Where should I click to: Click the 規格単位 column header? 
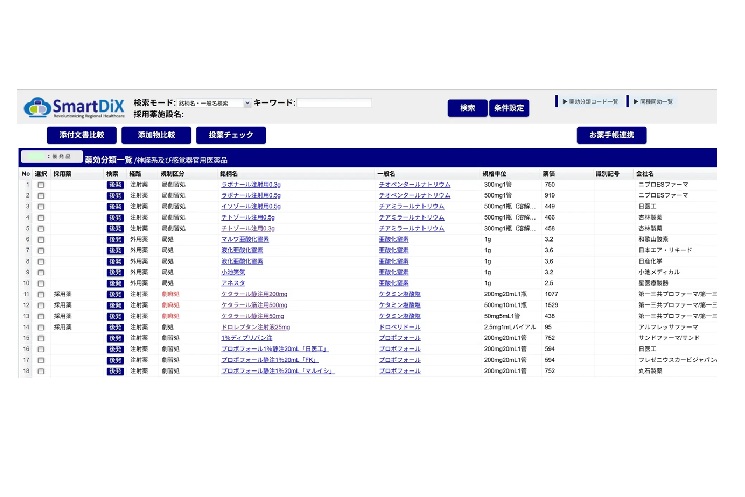point(495,174)
